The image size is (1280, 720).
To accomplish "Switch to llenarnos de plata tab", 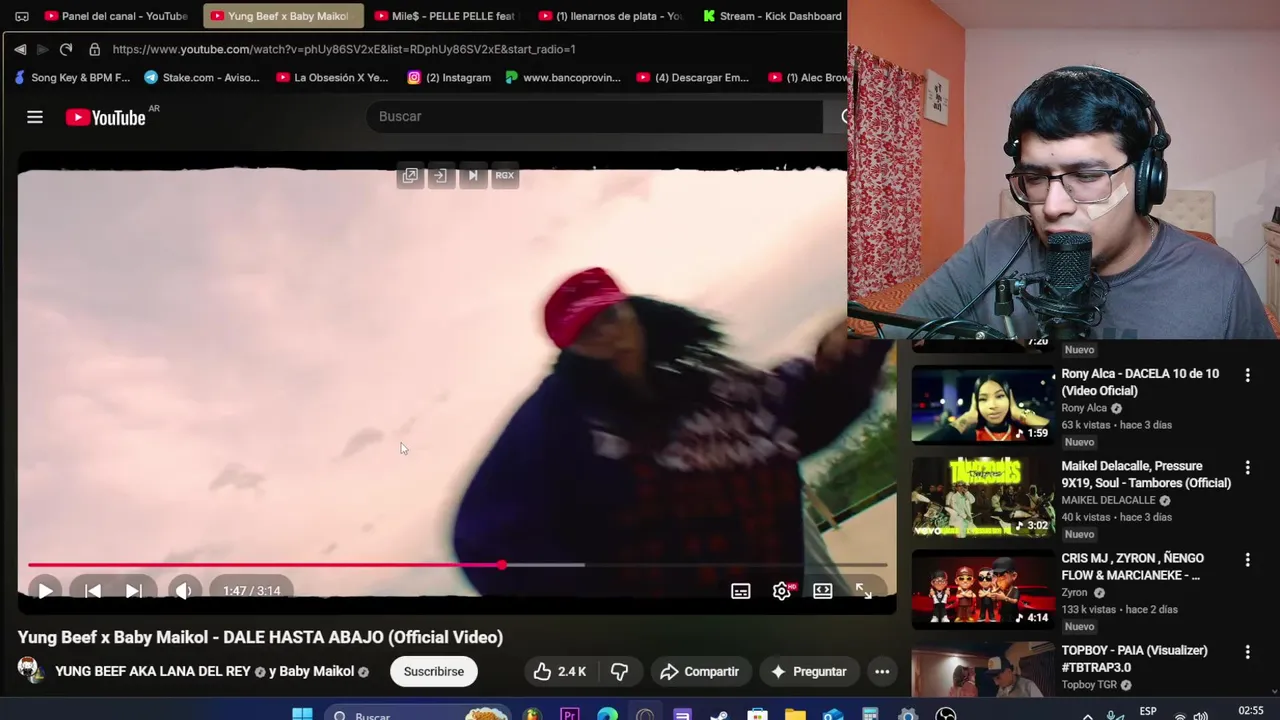I will [610, 16].
